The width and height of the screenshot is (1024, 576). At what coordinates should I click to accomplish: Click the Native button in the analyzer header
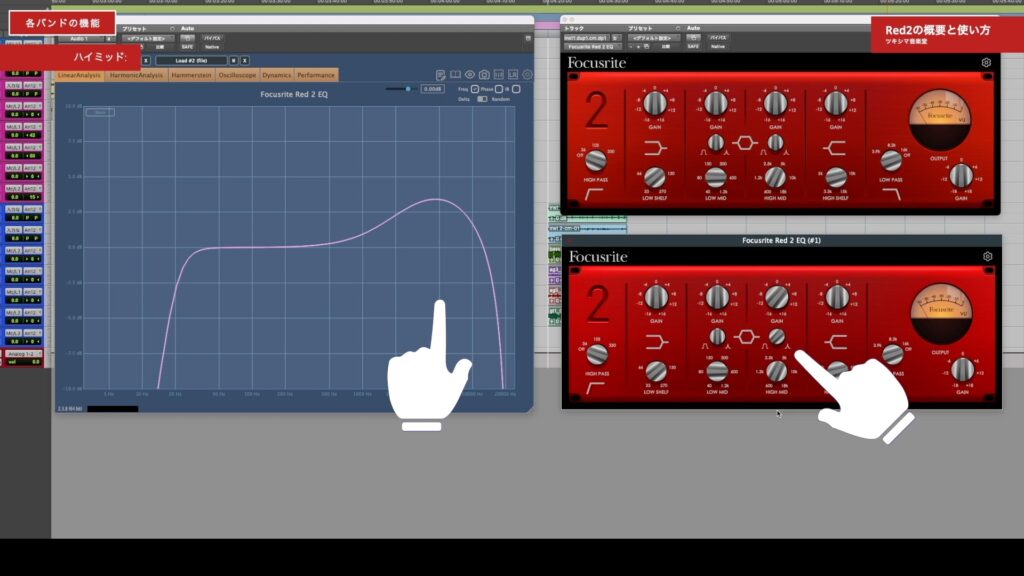212,47
